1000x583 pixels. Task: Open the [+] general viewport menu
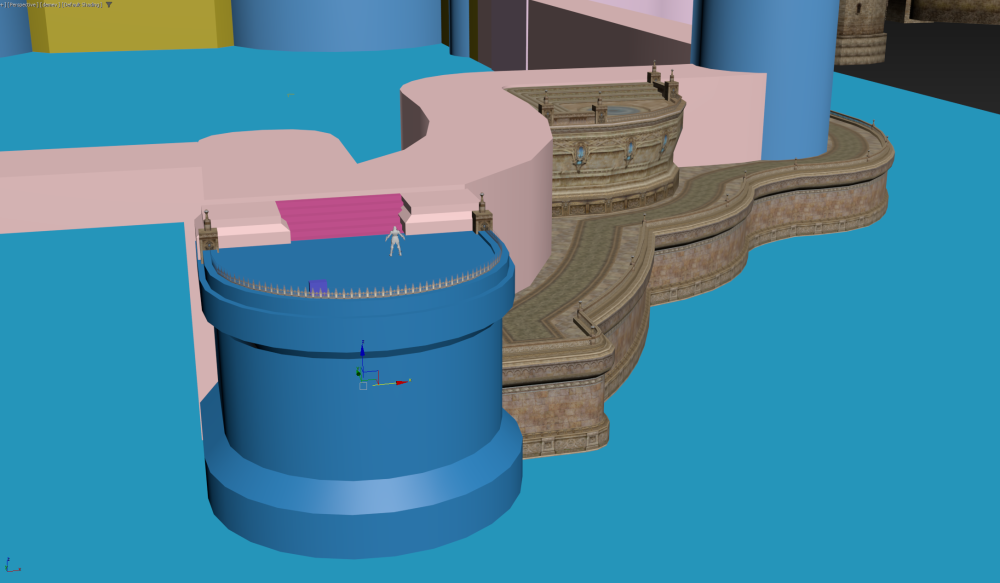click(3, 4)
